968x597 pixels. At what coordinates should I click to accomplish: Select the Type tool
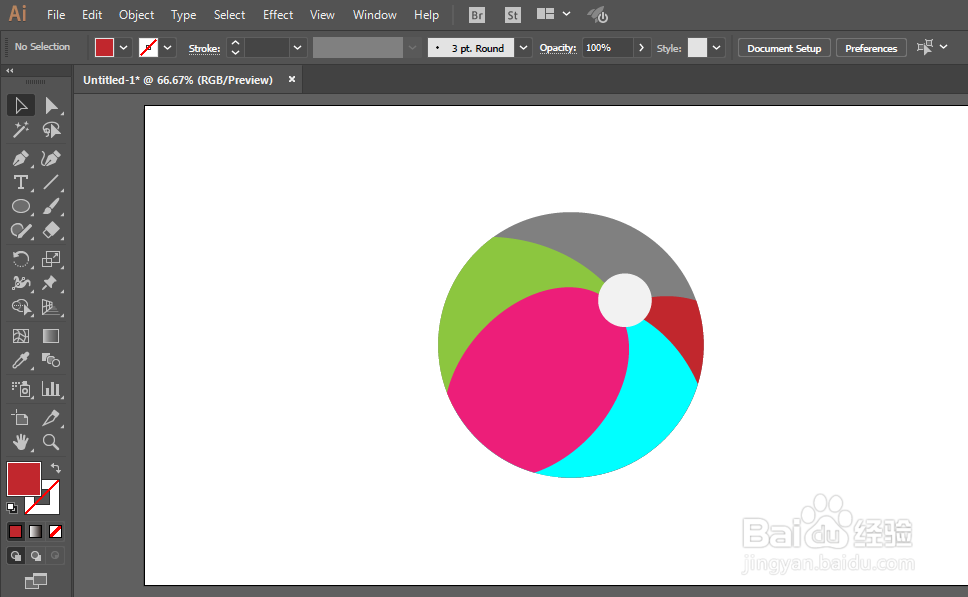[x=20, y=183]
